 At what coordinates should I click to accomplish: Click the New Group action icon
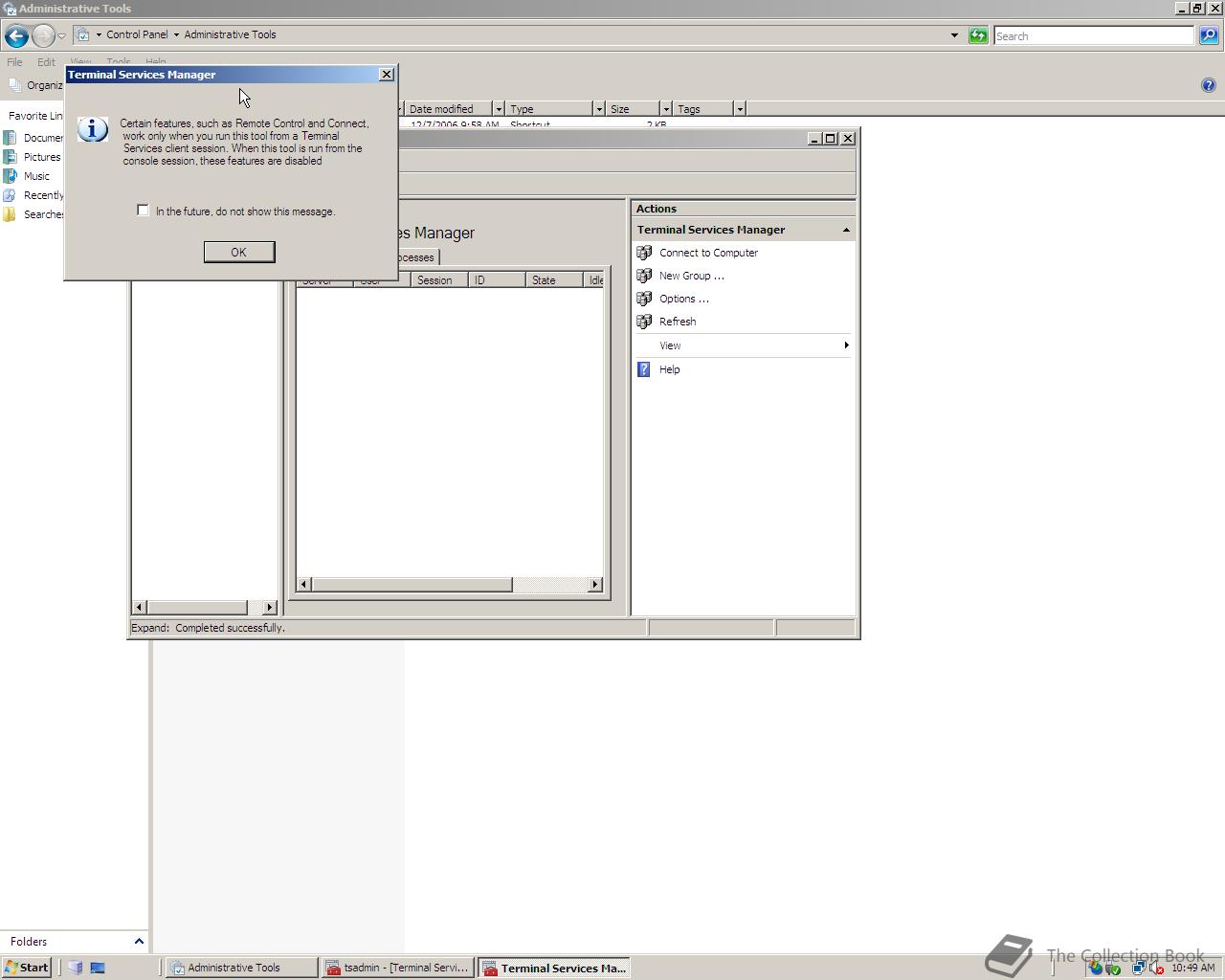point(644,276)
